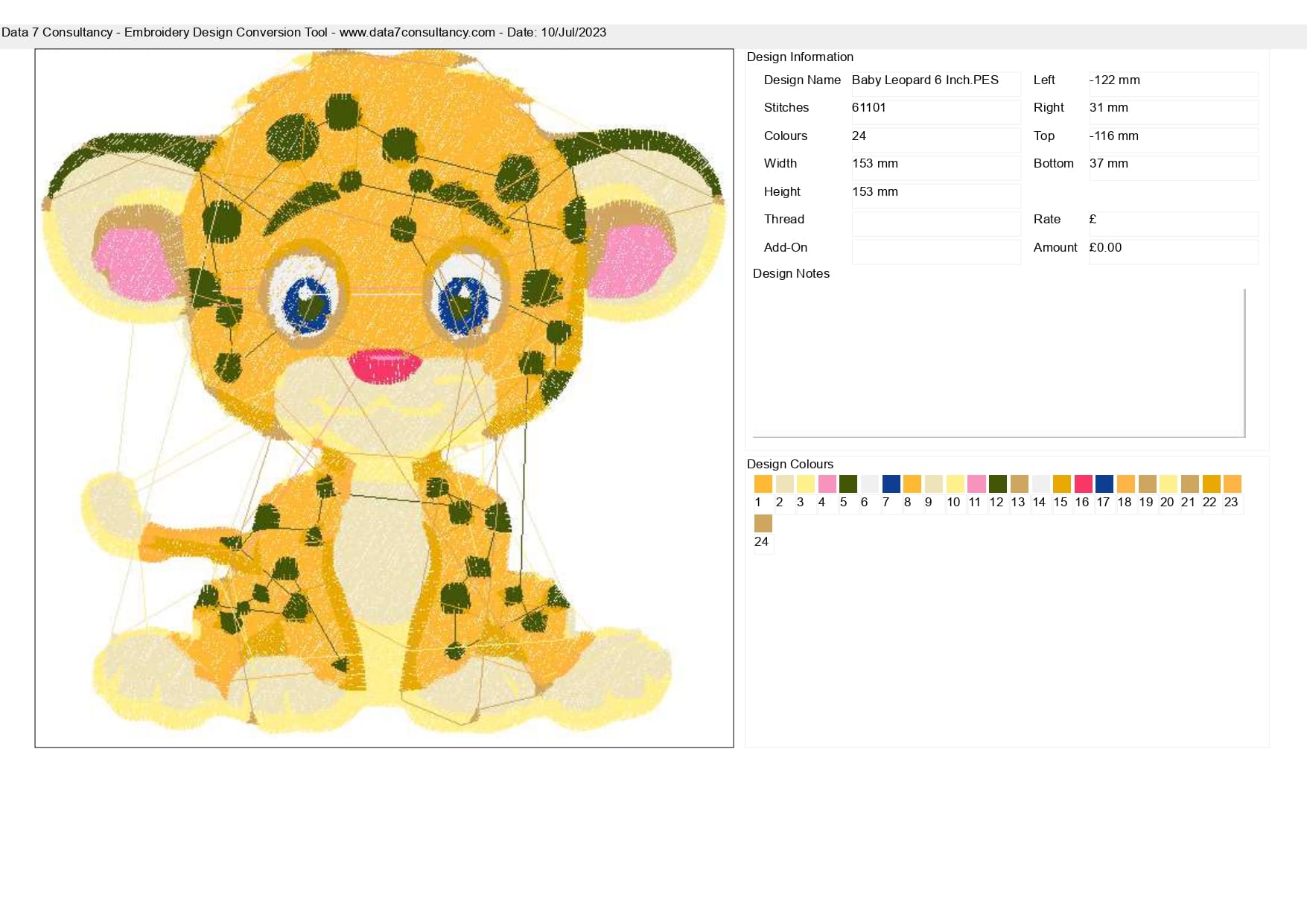Click inside the Design Notes box
The image size is (1307, 924).
[999, 363]
